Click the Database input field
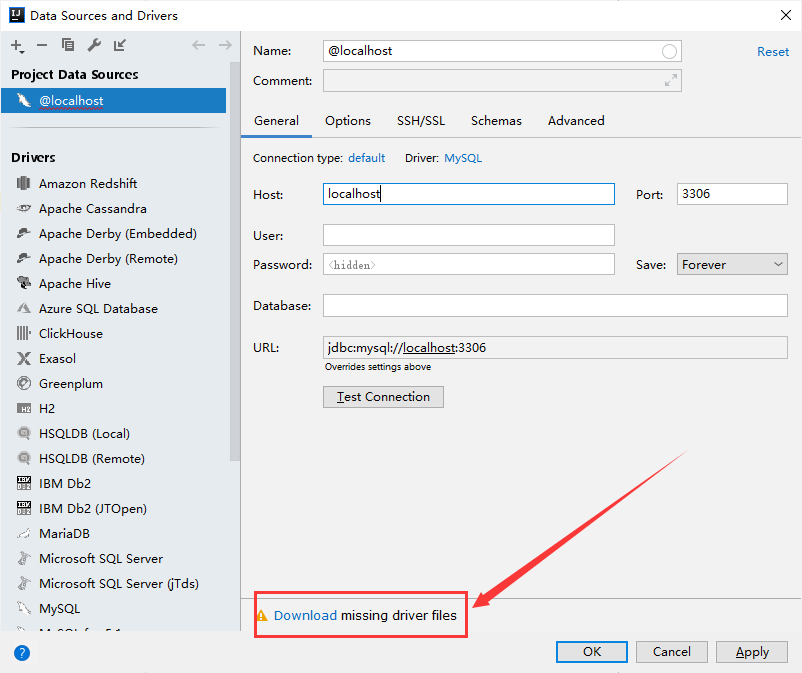This screenshot has height=673, width=802. (555, 305)
